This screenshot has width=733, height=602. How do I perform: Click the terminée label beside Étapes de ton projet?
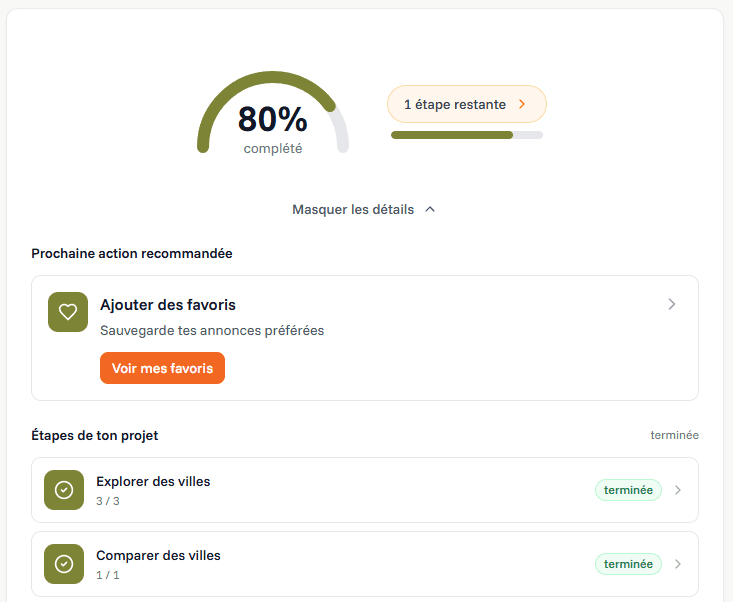(x=674, y=435)
